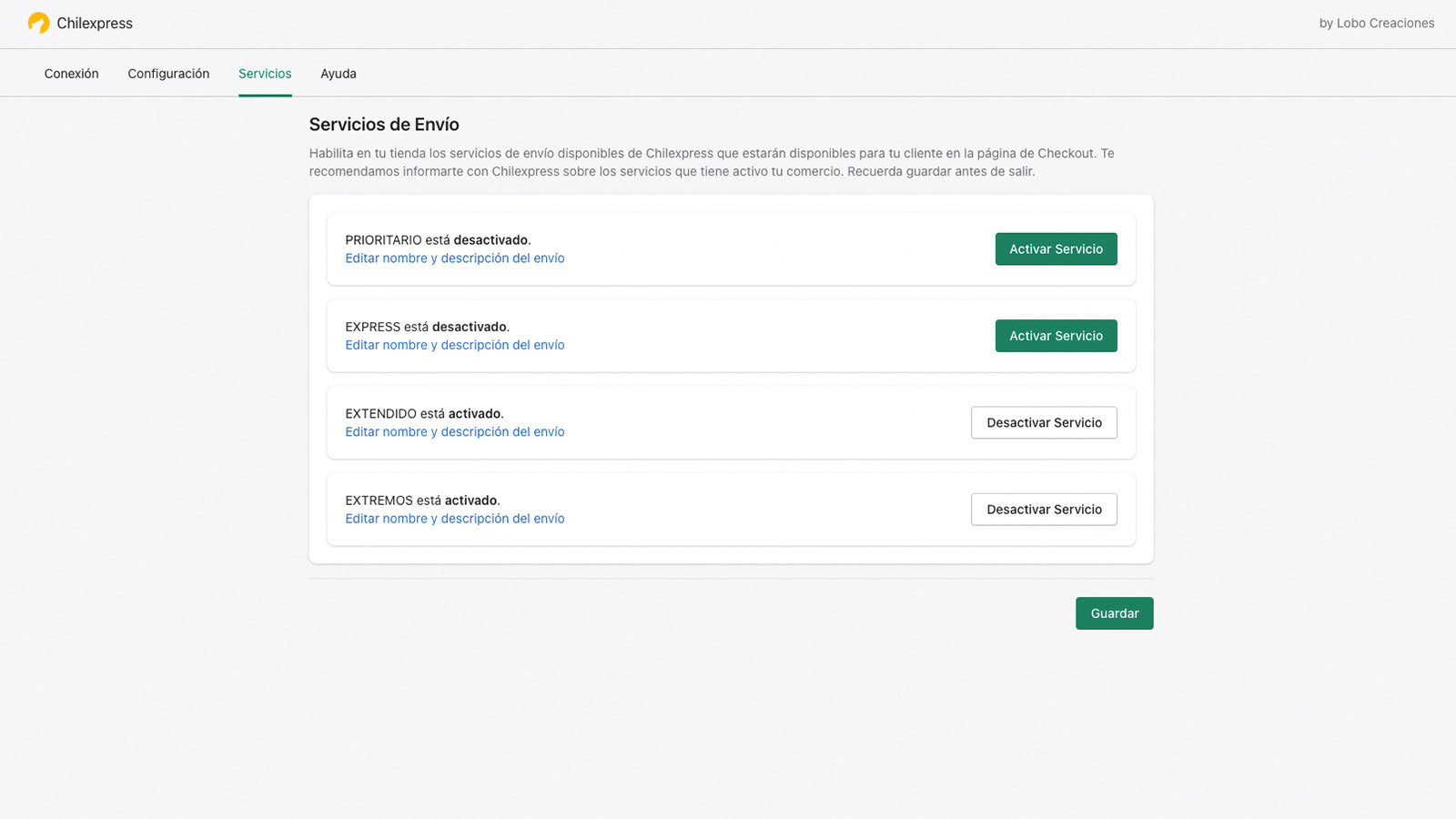Activate the PRIORITARIO shipping service
The image size is (1456, 819).
1056,248
